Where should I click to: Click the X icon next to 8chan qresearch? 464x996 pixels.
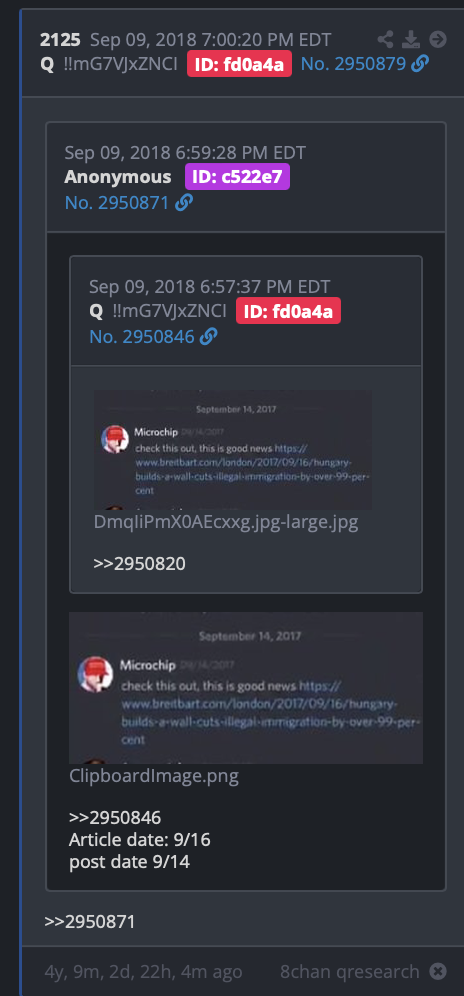(x=438, y=971)
